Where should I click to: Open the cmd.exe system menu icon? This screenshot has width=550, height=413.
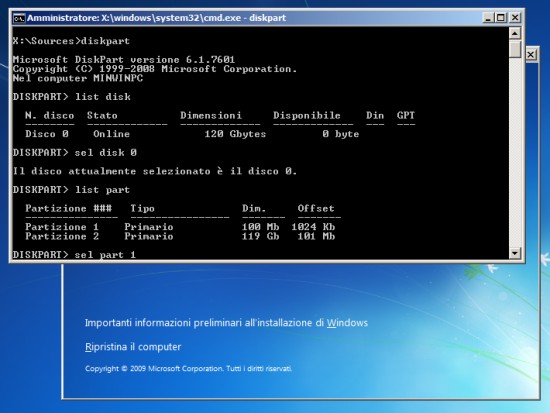19,18
